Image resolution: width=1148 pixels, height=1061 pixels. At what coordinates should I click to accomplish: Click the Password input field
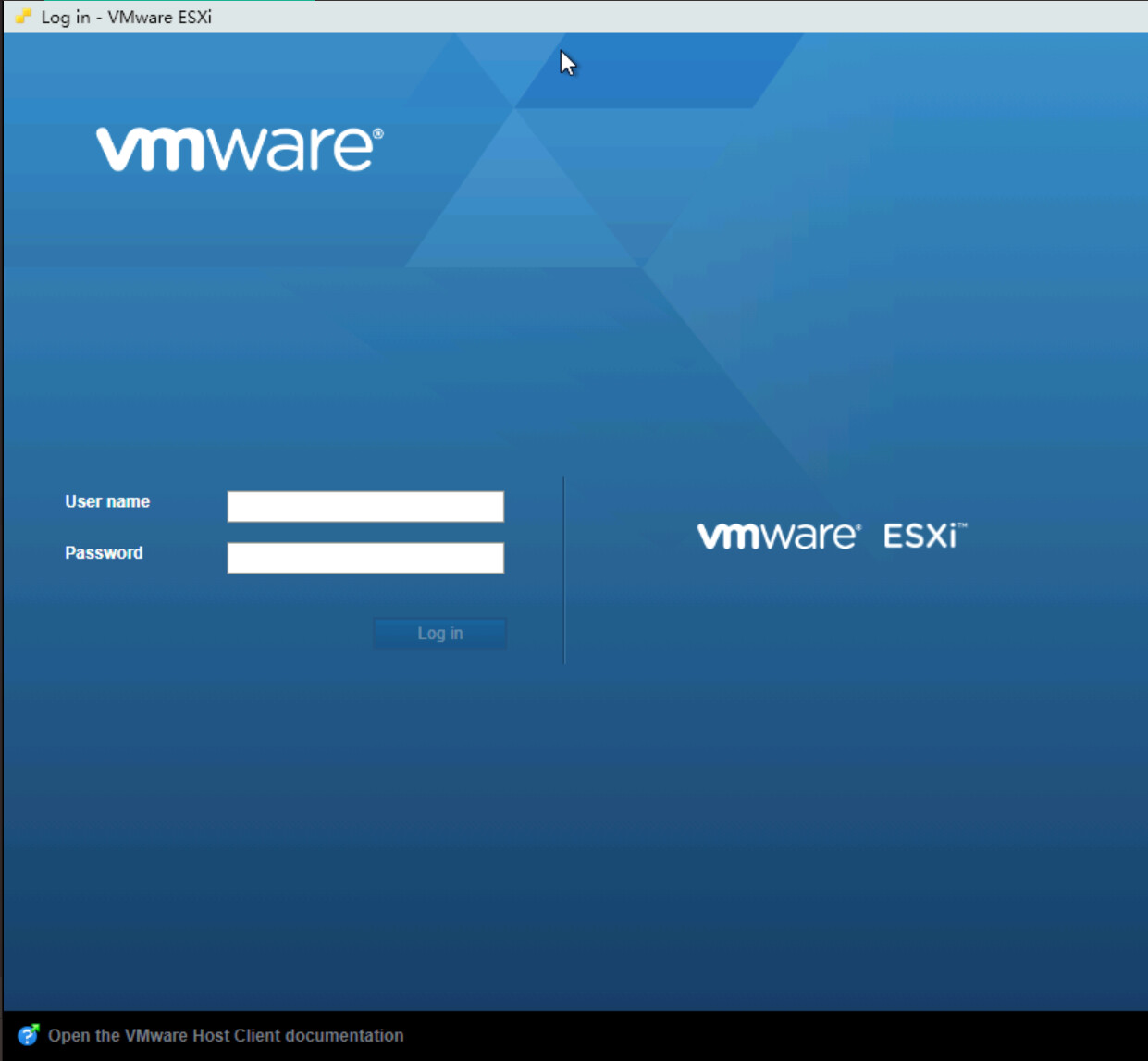365,558
